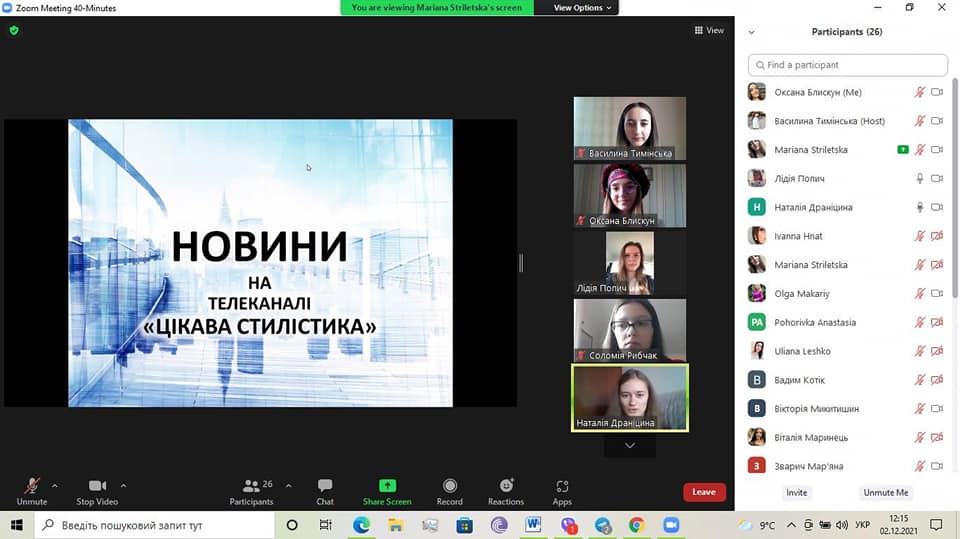Screen dimensions: 960x539
Task: Collapse the Participants panel with the chevron
Action: pos(752,32)
